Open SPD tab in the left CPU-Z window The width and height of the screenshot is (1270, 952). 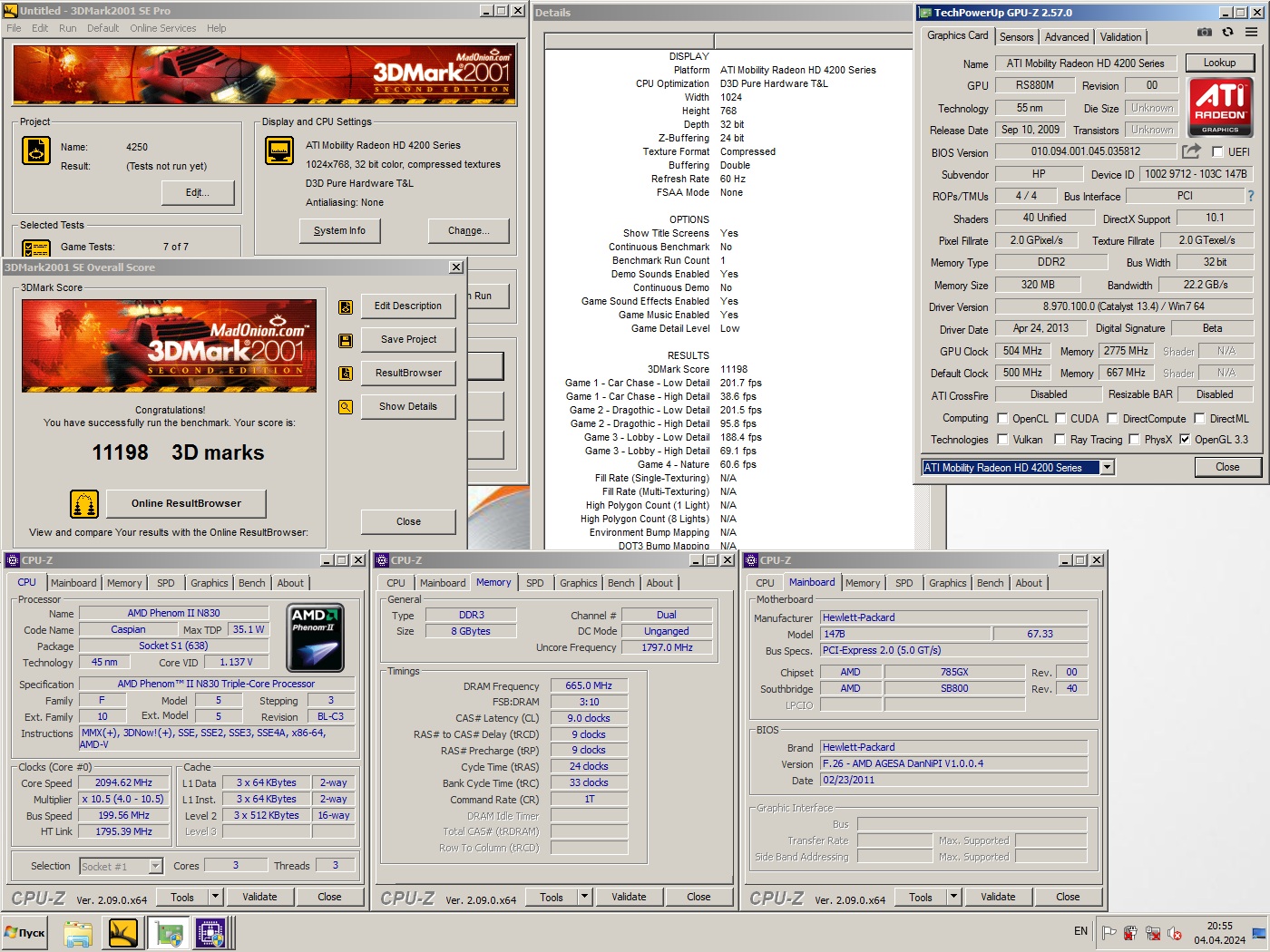pos(166,583)
